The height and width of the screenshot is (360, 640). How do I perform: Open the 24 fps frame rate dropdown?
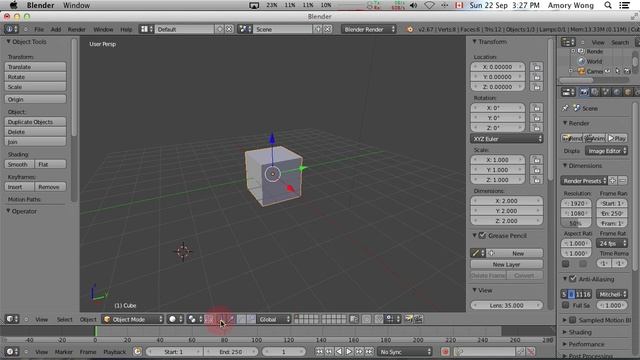tap(612, 243)
